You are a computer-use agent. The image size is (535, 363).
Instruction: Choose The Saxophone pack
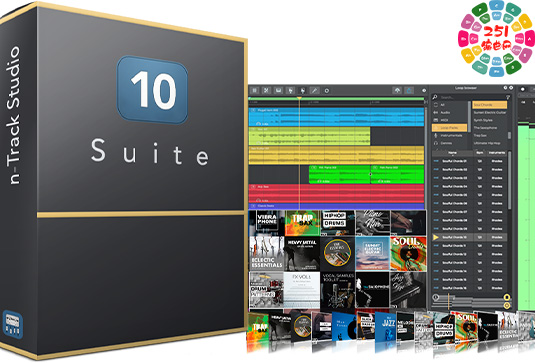[x=490, y=128]
